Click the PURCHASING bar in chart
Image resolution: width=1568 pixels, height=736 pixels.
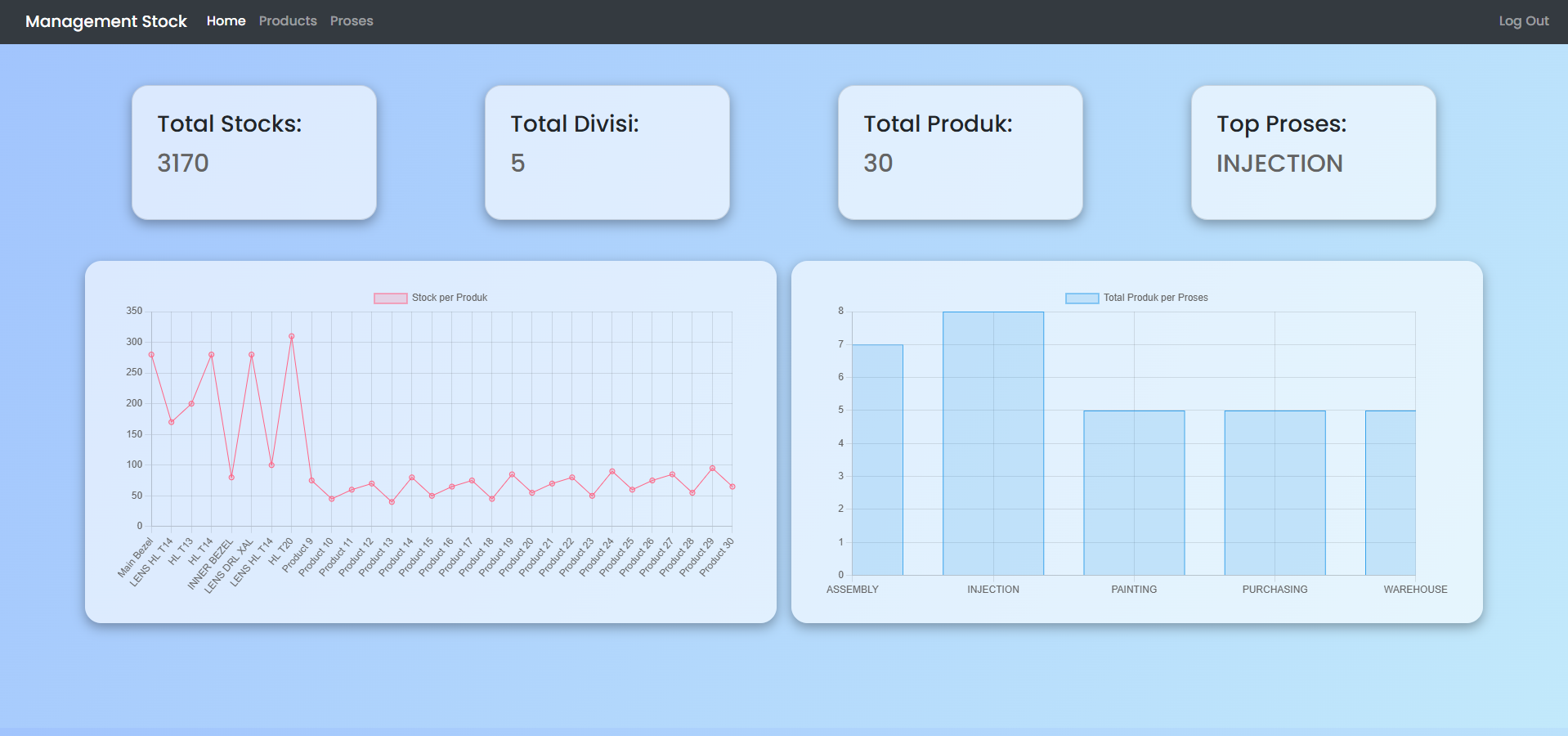(x=1275, y=492)
